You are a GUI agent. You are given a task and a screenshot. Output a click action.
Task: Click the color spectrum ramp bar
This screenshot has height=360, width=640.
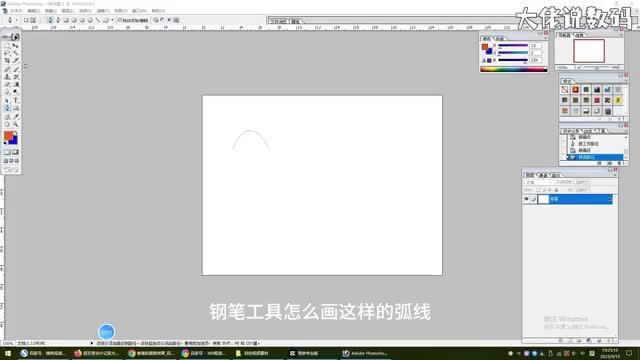[x=513, y=69]
